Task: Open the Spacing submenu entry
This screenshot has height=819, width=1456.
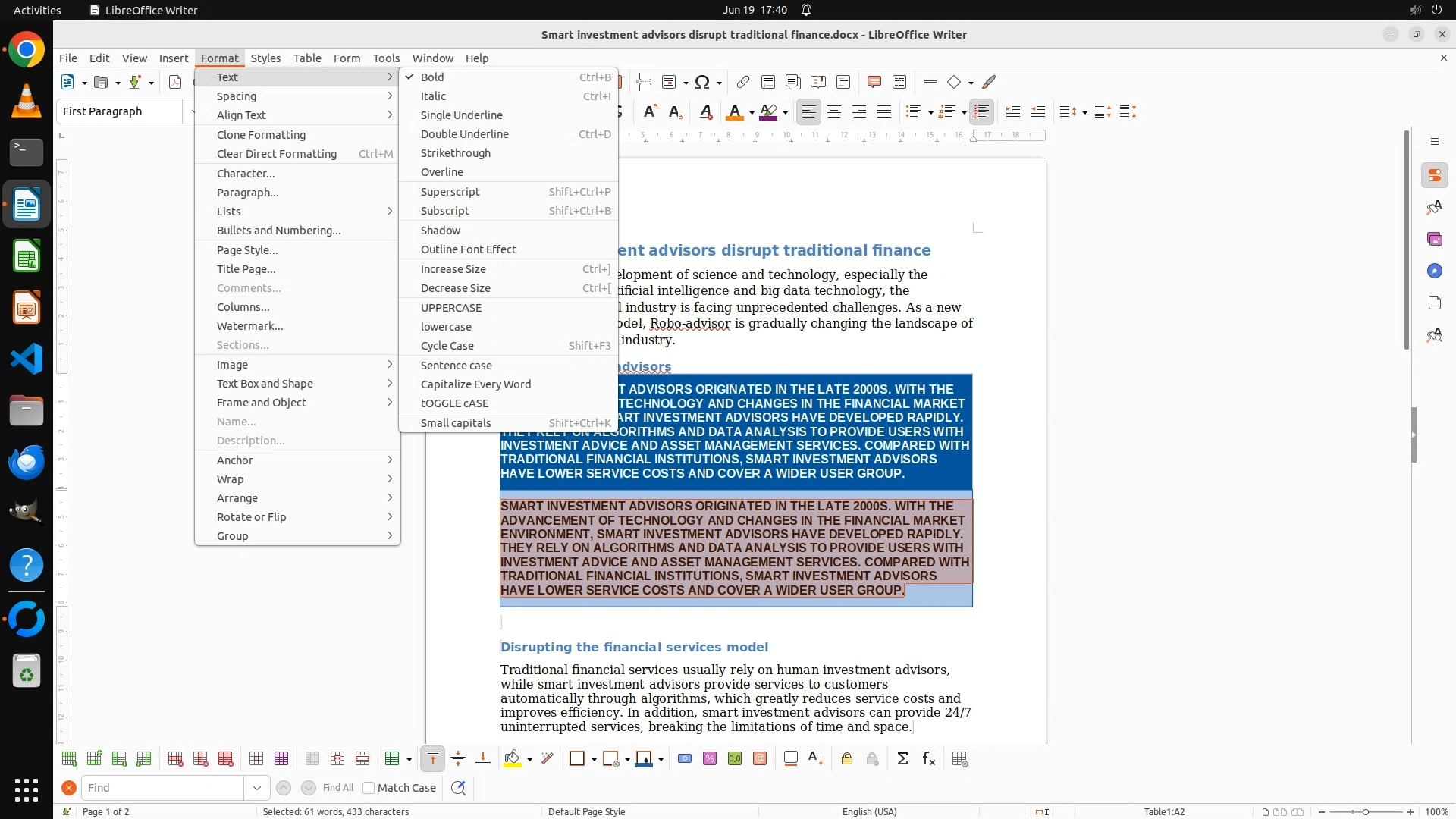Action: click(237, 96)
